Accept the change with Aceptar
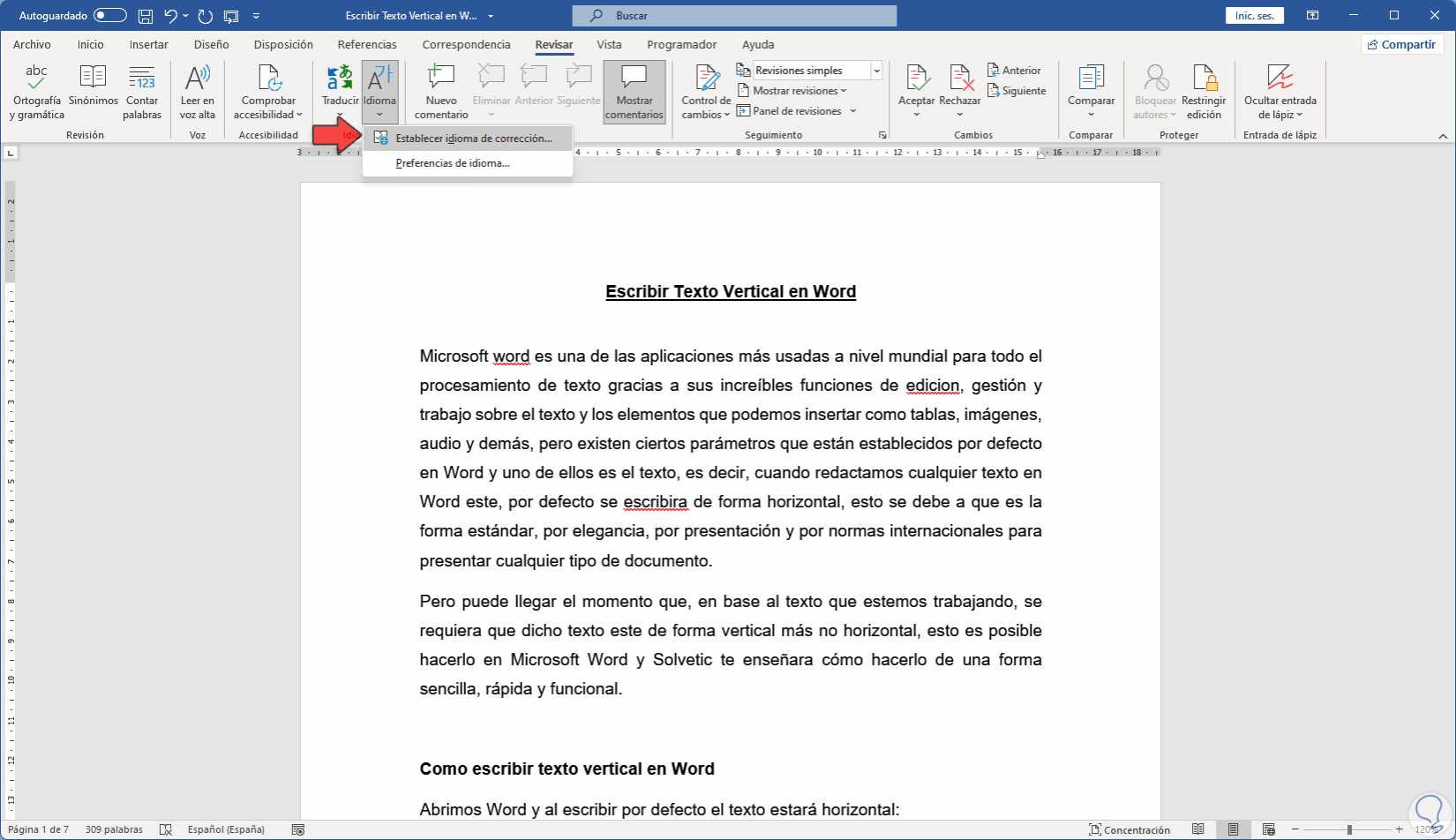The width and height of the screenshot is (1456, 840). pyautogui.click(x=917, y=85)
